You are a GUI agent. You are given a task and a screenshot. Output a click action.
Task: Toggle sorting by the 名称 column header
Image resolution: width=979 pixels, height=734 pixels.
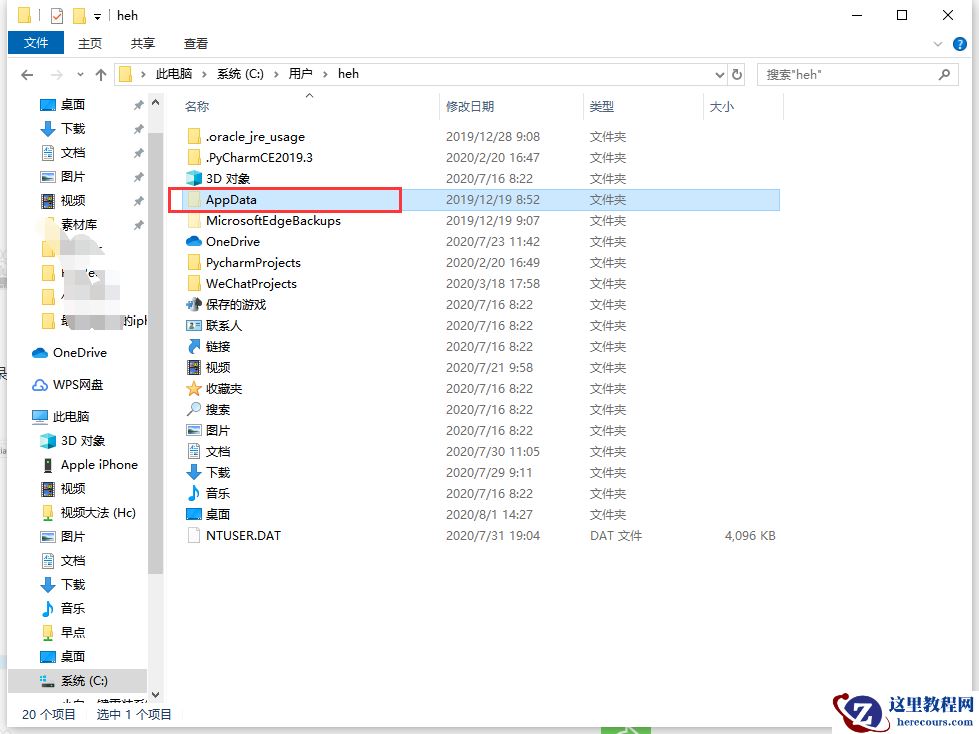(x=196, y=106)
